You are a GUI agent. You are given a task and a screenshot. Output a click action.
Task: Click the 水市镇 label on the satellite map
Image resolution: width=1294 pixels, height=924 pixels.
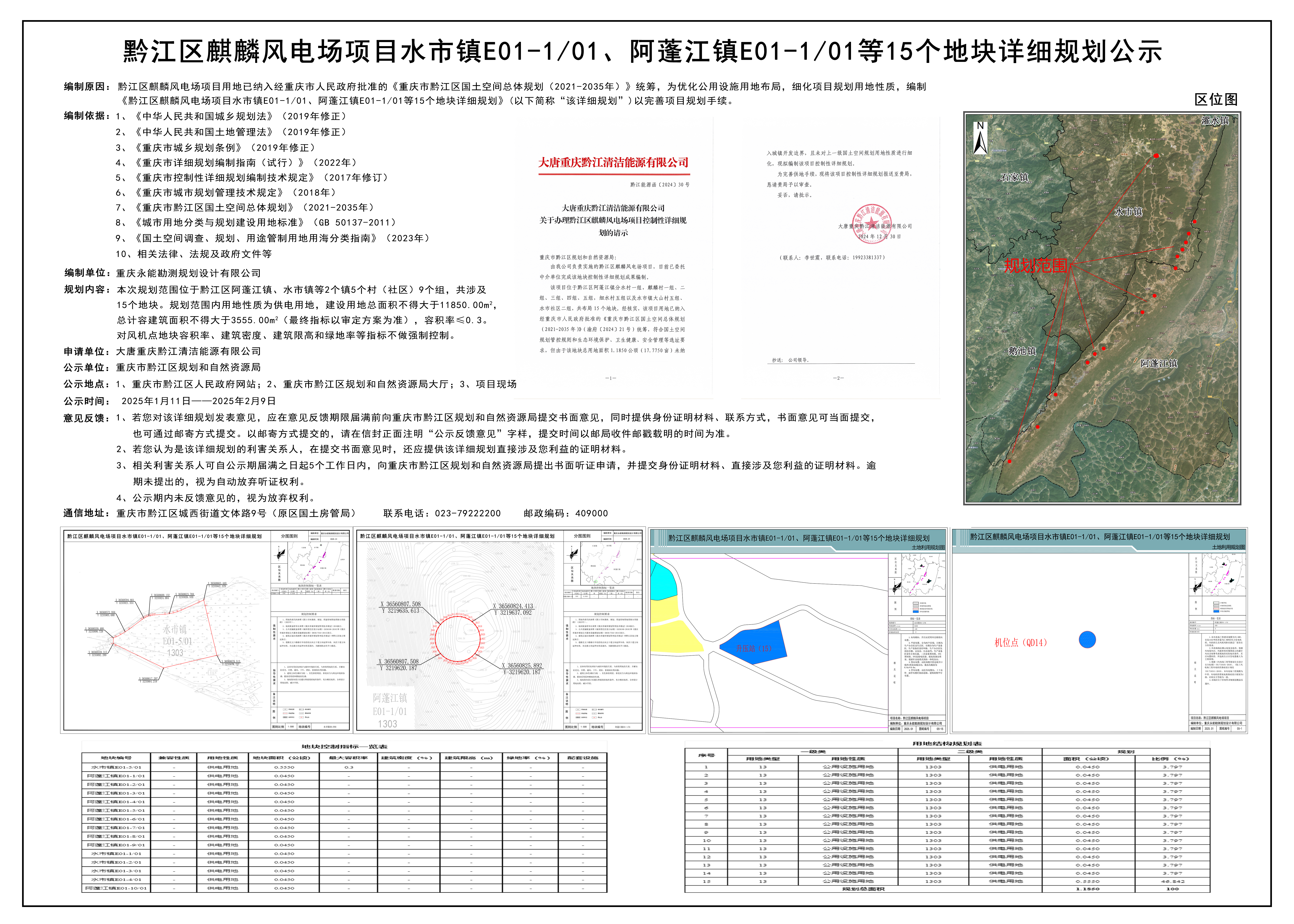1128,212
